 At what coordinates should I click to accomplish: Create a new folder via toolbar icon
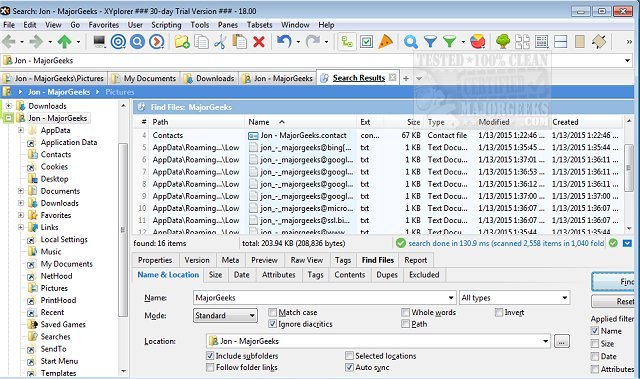(x=182, y=42)
